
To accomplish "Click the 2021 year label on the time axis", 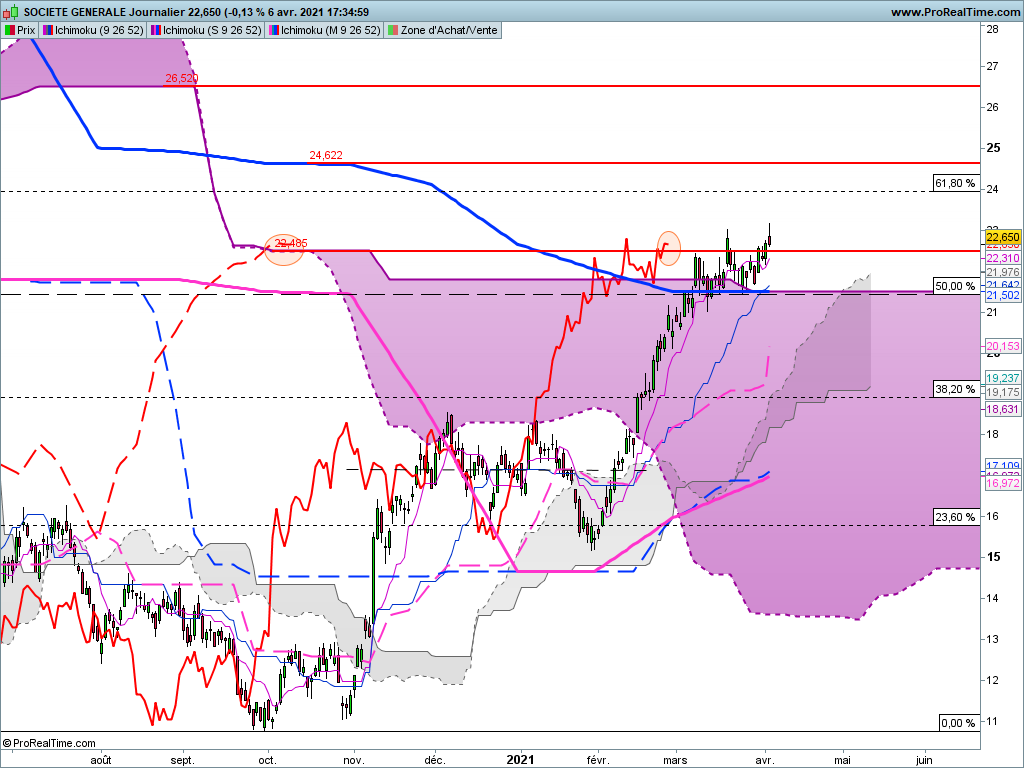I will tap(520, 760).
